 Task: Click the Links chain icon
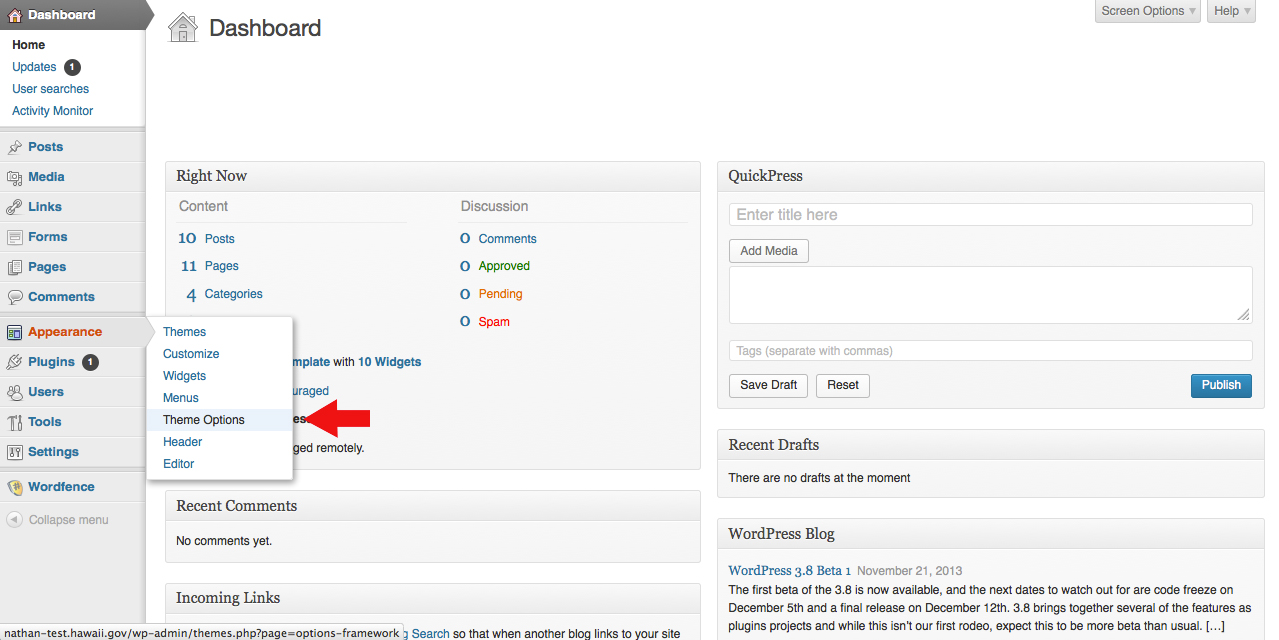[14, 207]
